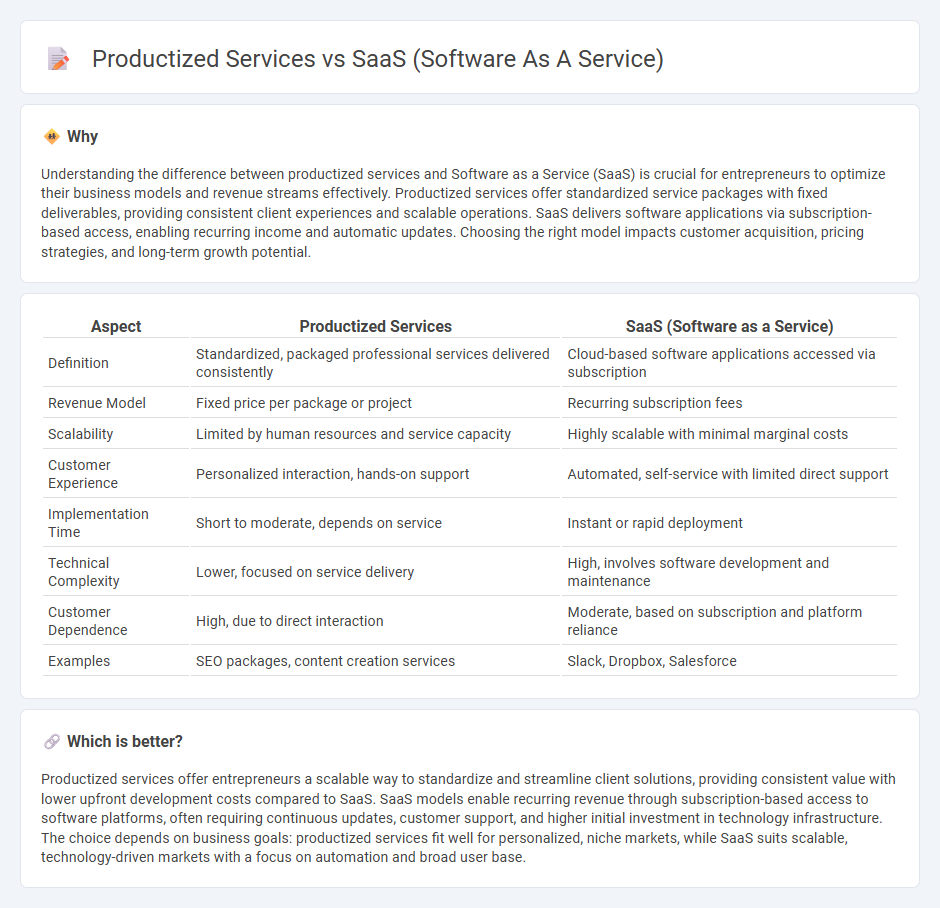
Task: Click the Aspect column header
Action: 116,326
